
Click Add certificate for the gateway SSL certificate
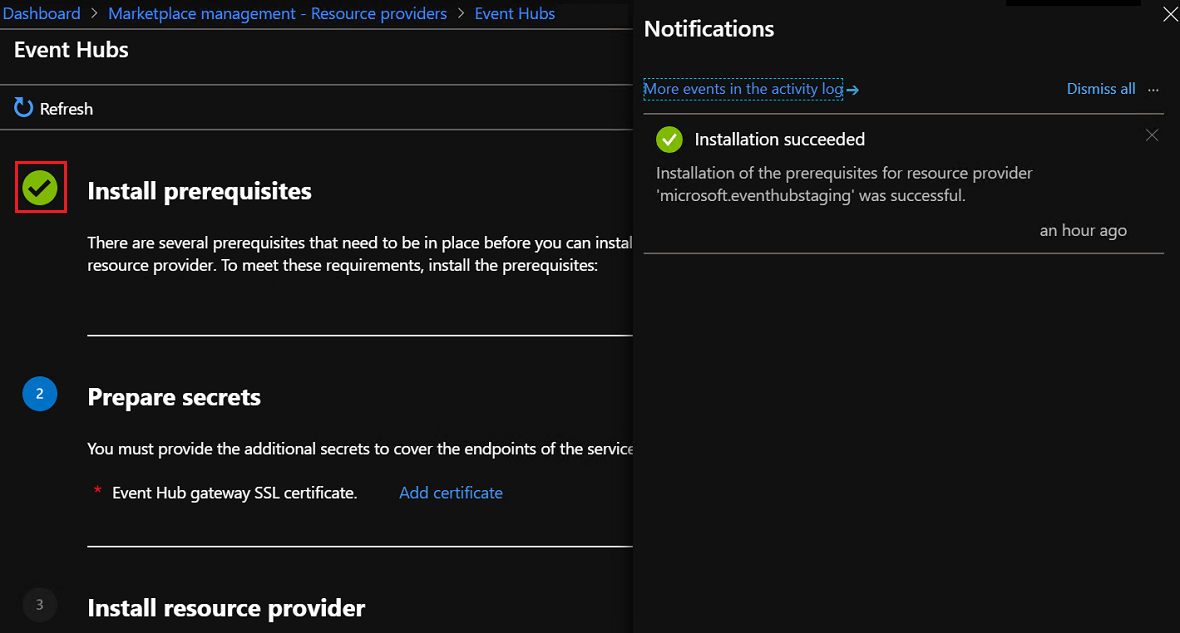[x=450, y=492]
